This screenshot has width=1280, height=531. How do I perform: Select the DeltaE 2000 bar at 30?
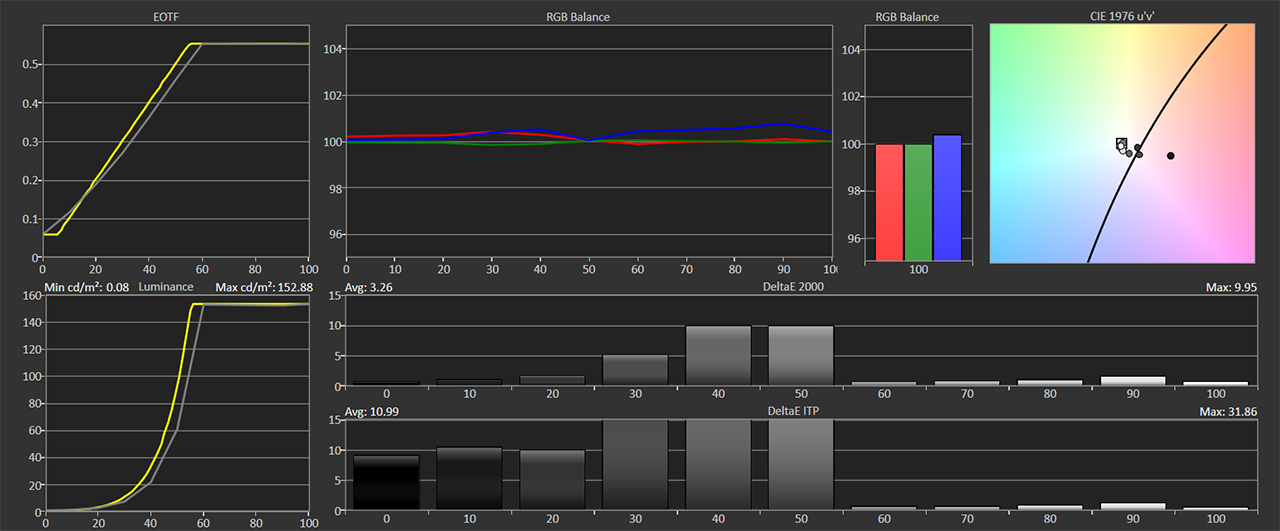click(x=635, y=370)
